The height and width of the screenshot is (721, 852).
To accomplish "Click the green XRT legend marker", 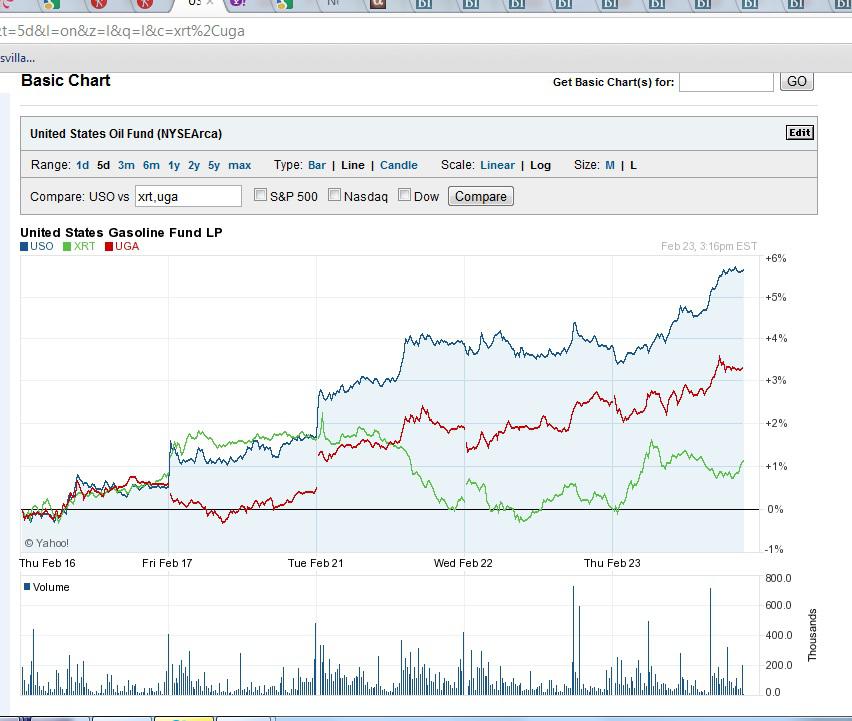I will 67,246.
